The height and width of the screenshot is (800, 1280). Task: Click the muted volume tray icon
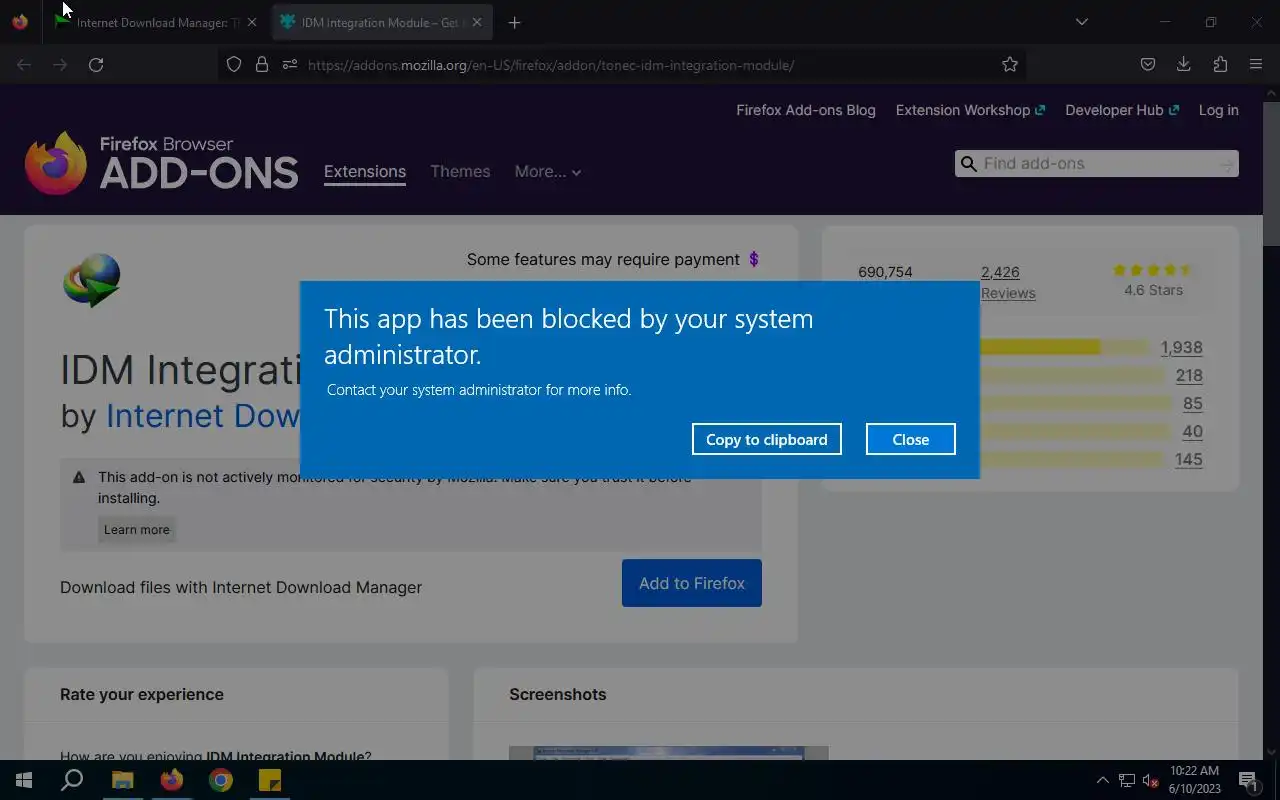(x=1151, y=780)
